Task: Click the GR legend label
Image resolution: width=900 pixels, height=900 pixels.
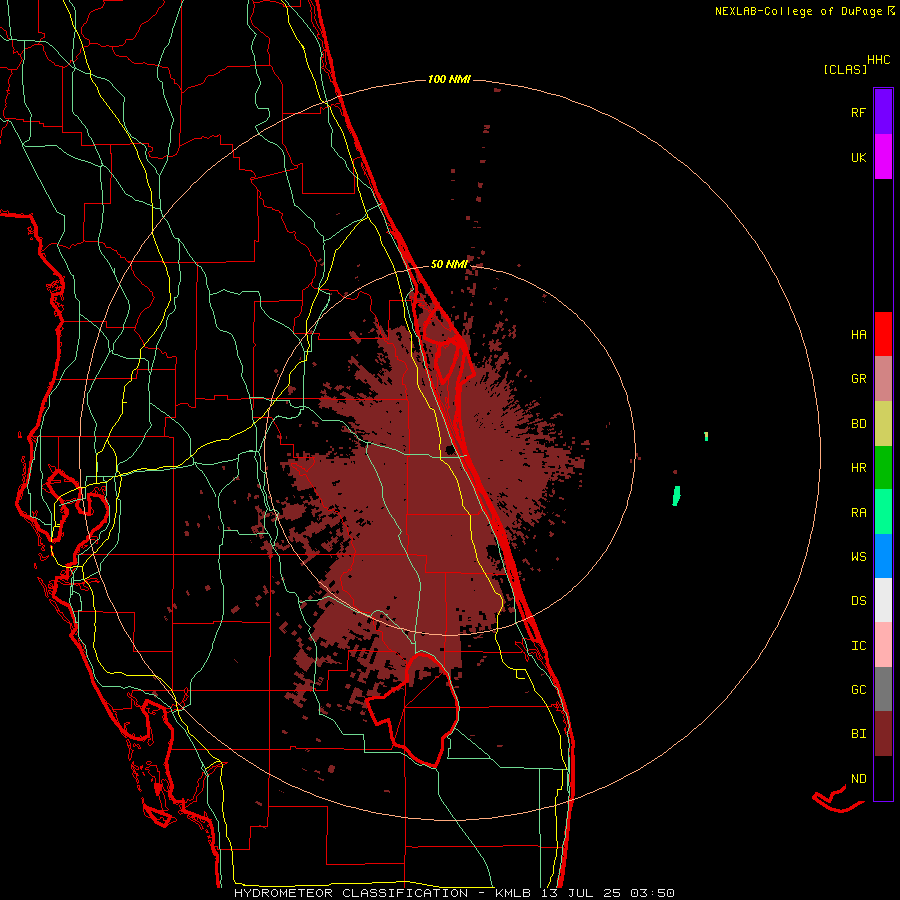Action: click(859, 379)
